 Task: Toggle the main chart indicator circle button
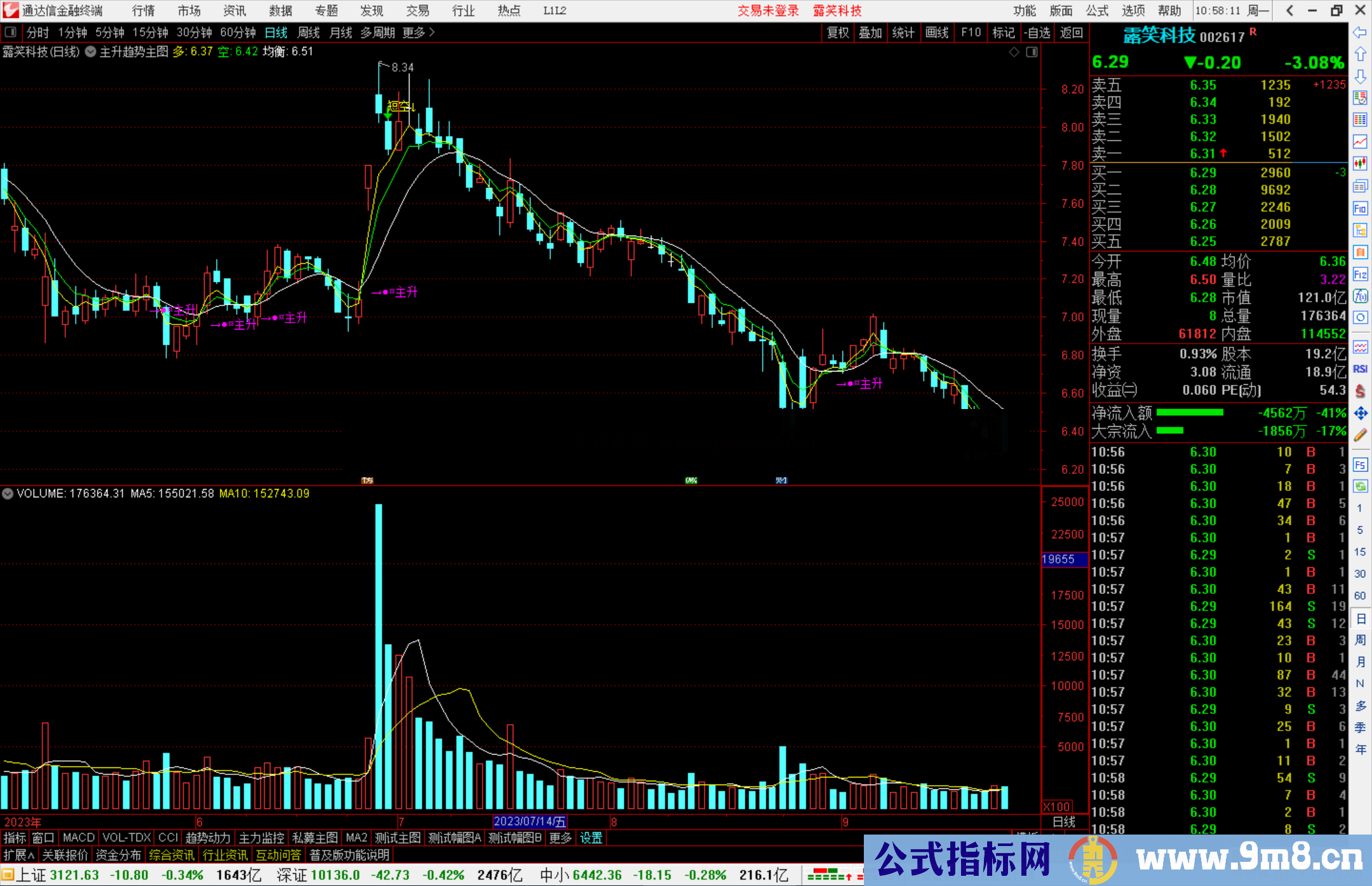coord(91,52)
